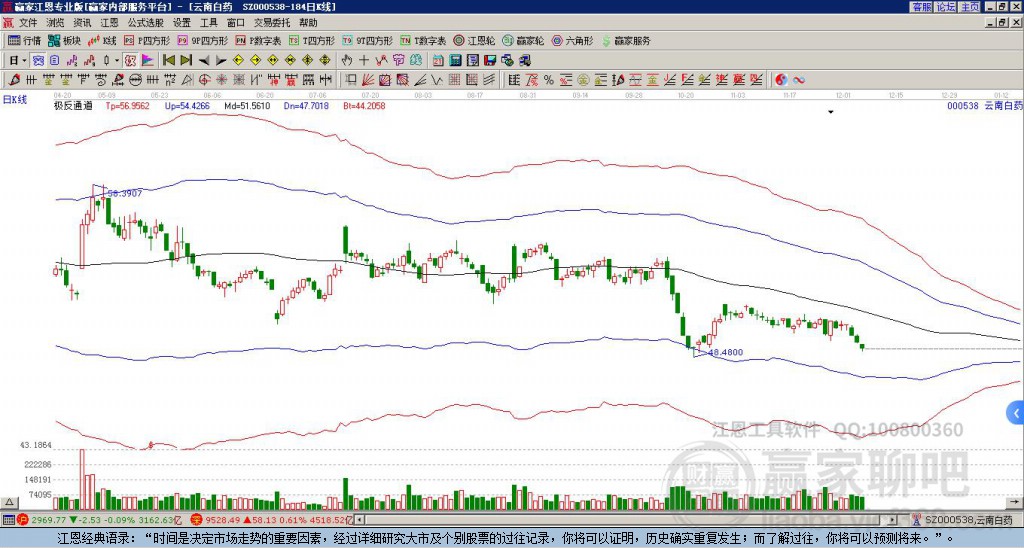Jump to the first bar icon

click(169, 61)
